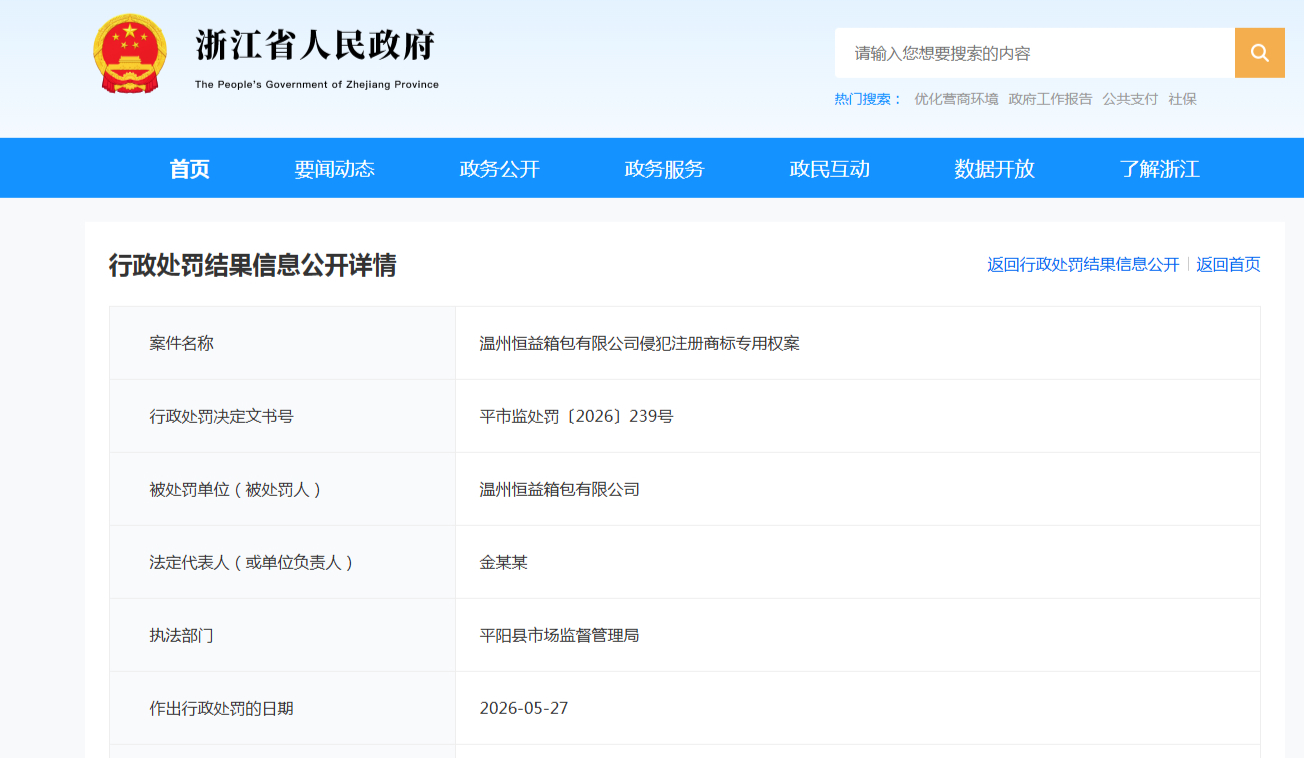Screen dimensions: 1304x758
Task: Click the 浙江省人民政府 site title
Action: (315, 45)
